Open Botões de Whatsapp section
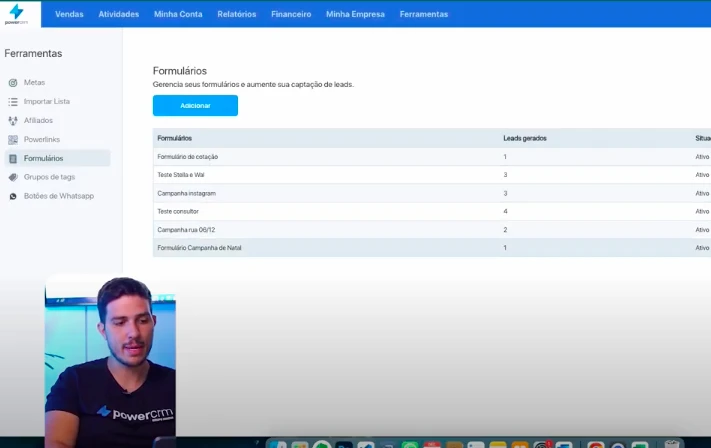Screen dimensions: 711x448 pyautogui.click(x=59, y=196)
